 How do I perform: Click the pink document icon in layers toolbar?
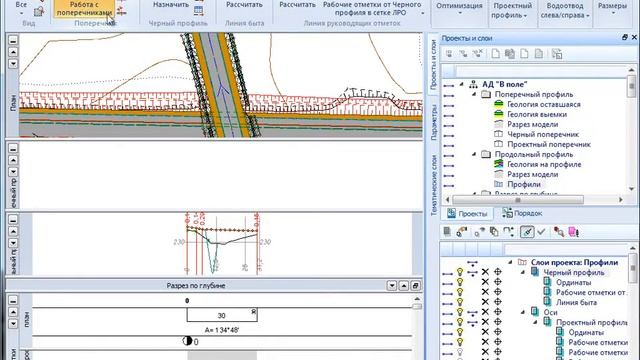coord(573,232)
